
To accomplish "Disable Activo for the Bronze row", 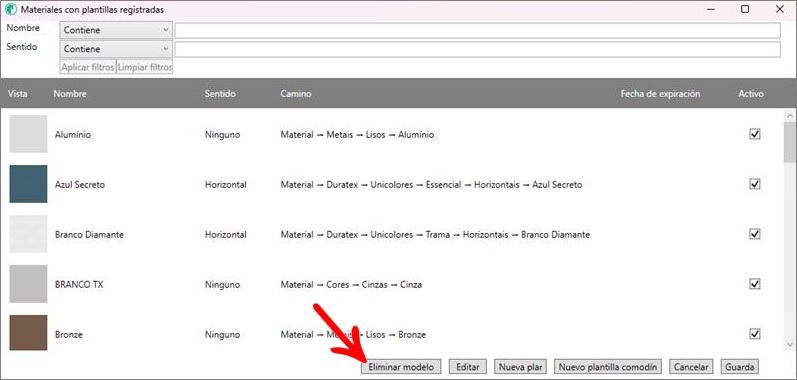I will tap(755, 334).
